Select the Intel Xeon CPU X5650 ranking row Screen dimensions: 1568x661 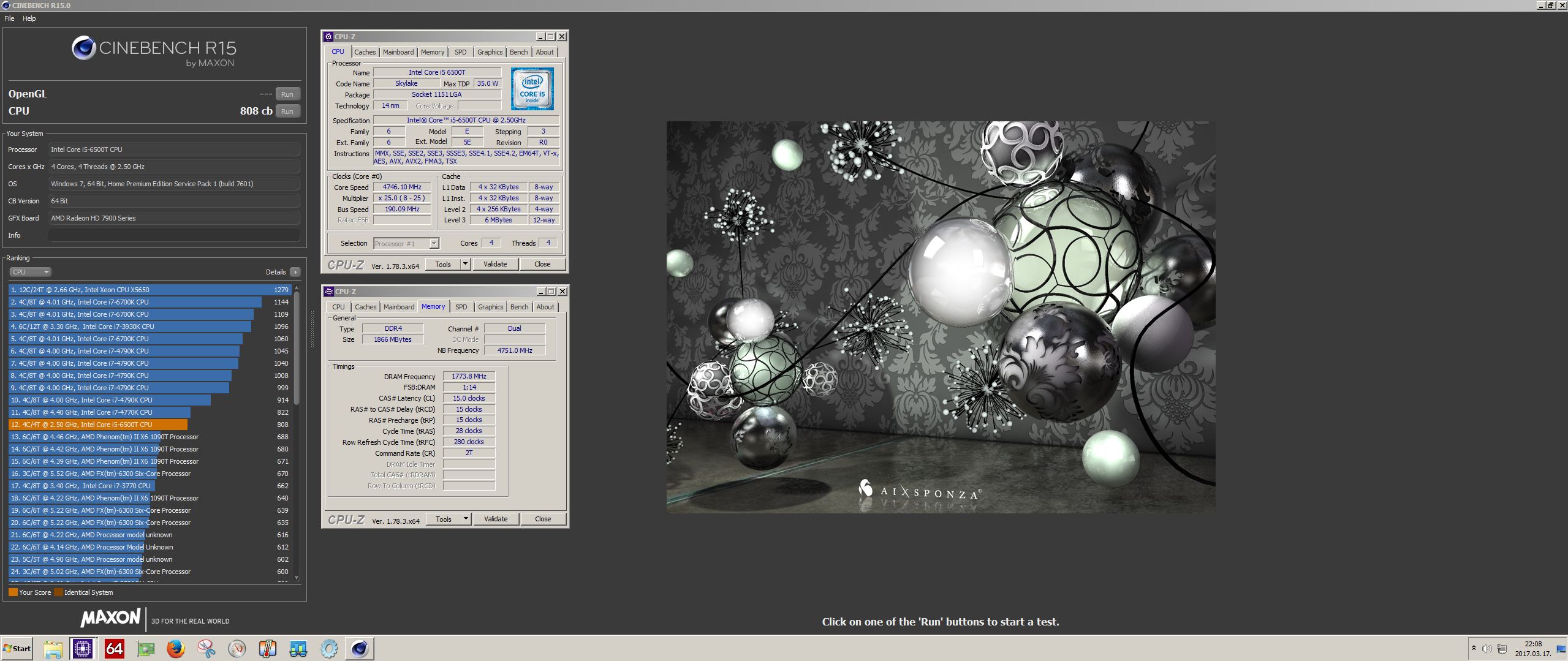pos(150,290)
